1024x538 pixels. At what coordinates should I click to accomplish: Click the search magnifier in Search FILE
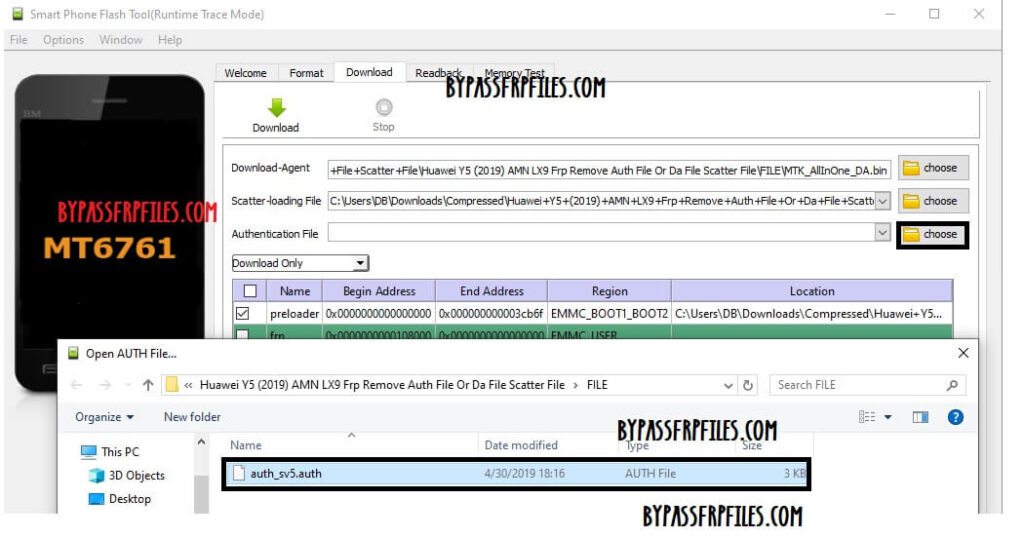[951, 385]
